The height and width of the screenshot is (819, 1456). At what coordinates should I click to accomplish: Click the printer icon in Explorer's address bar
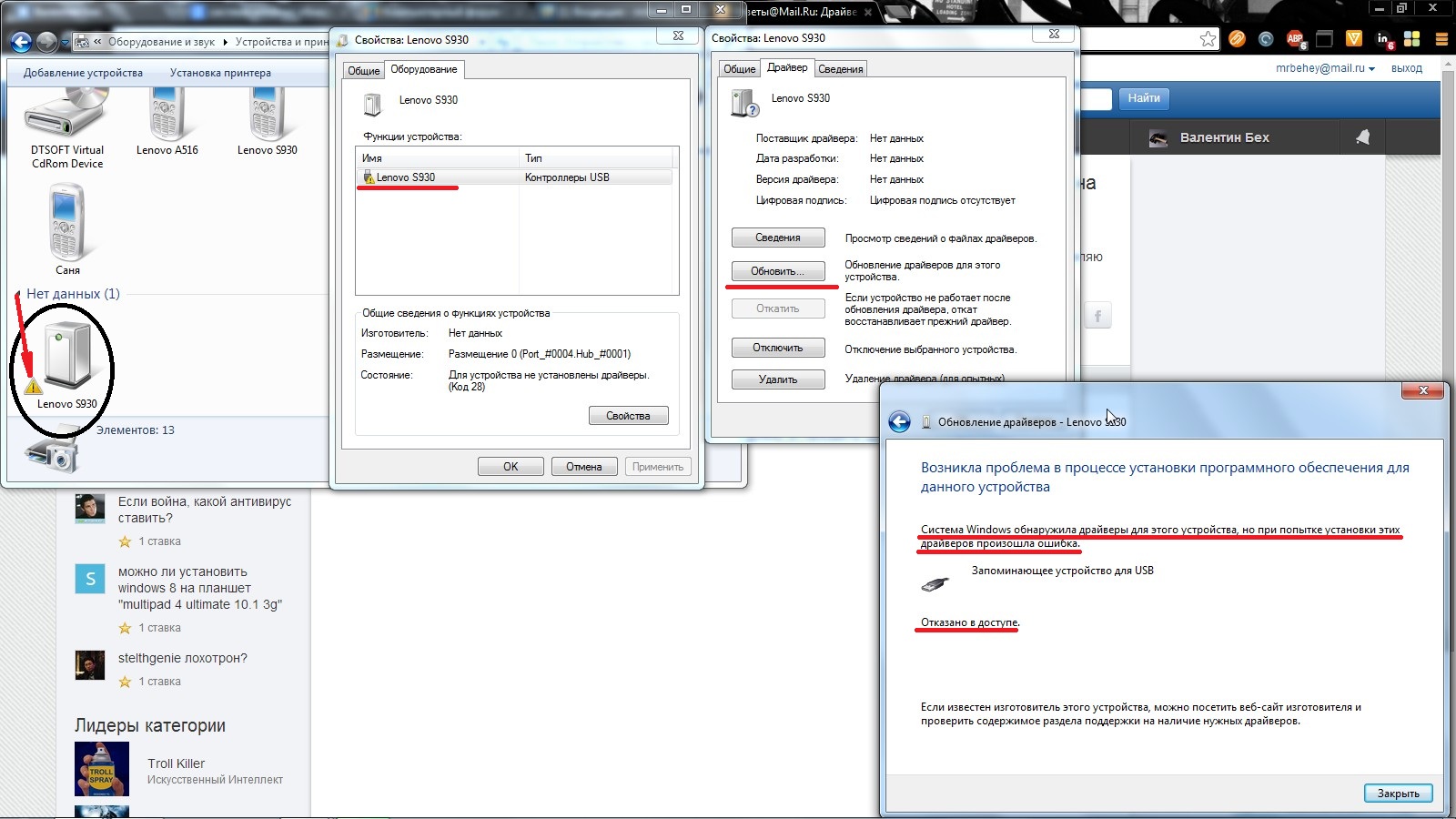83,42
